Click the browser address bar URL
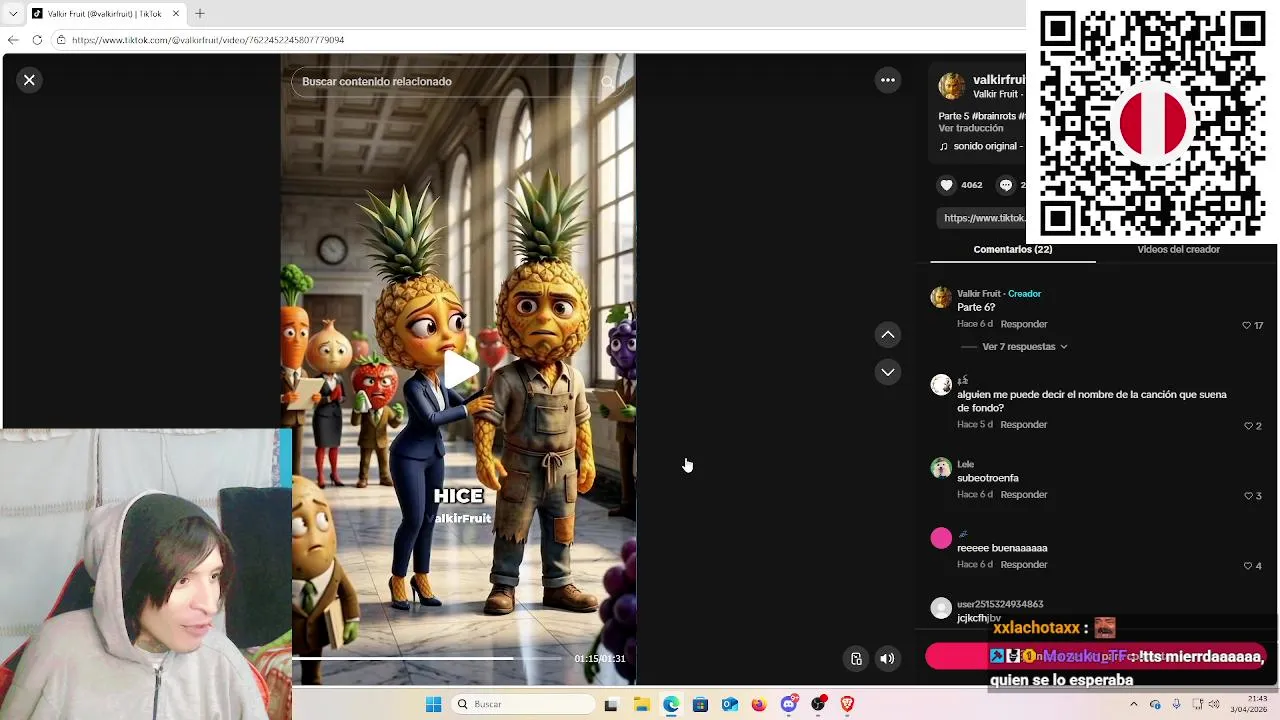The height and width of the screenshot is (720, 1280). click(208, 40)
